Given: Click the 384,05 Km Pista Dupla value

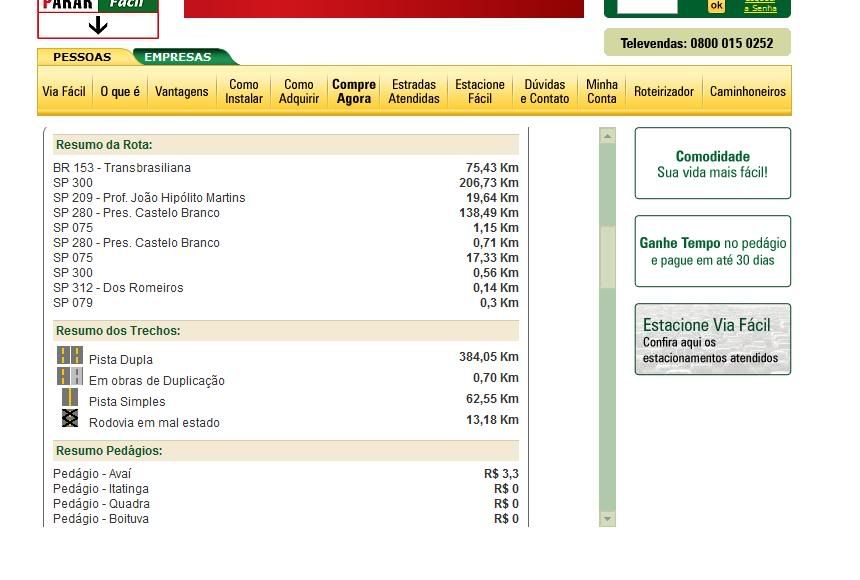Looking at the screenshot, I should pos(489,357).
